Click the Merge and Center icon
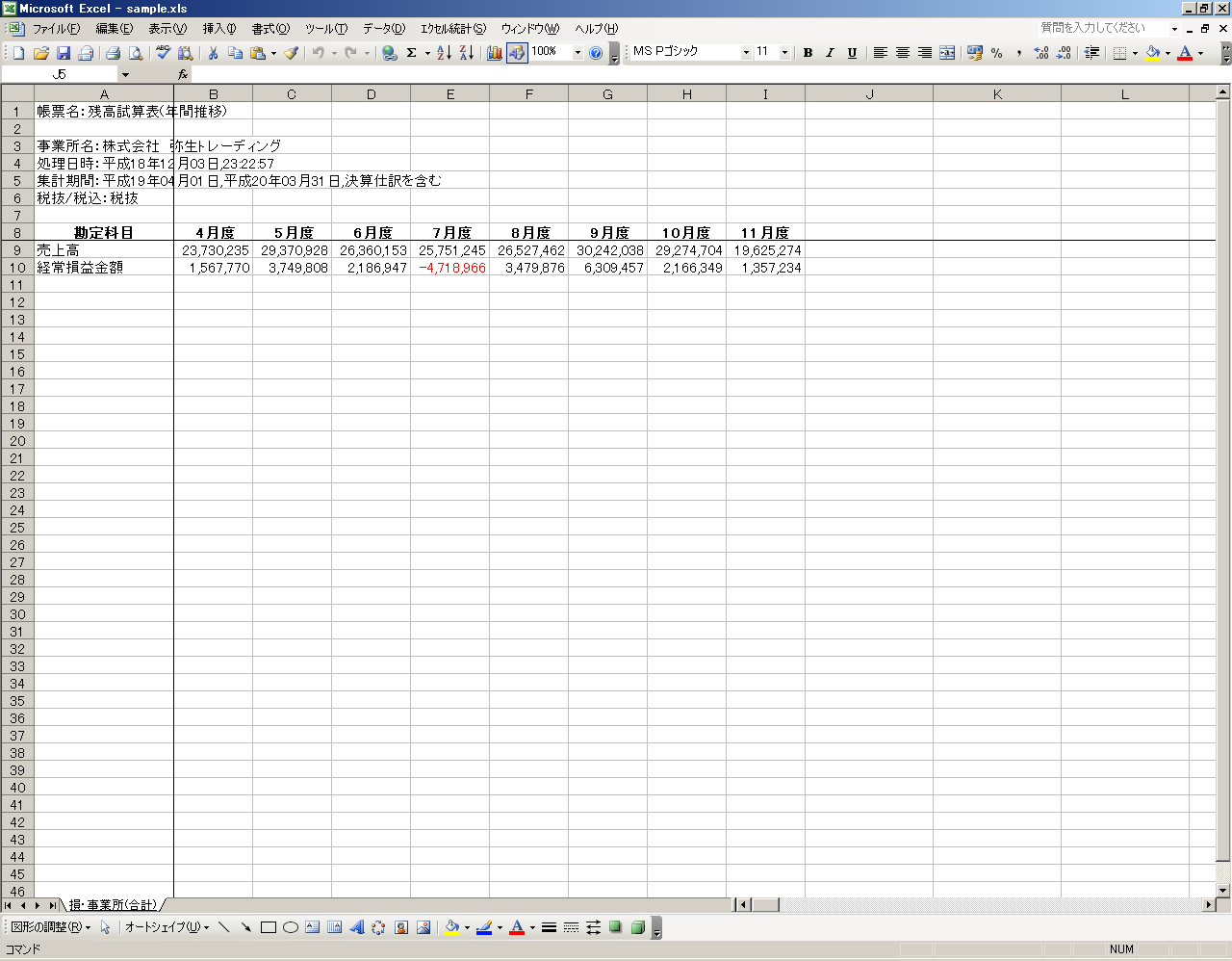 [x=947, y=53]
